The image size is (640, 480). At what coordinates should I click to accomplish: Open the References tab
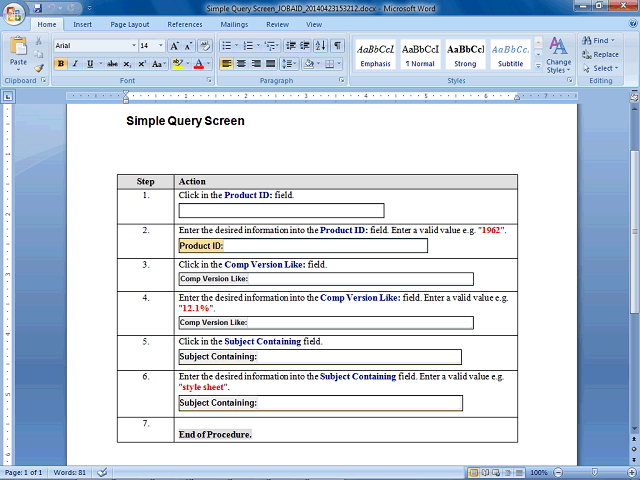pos(184,24)
